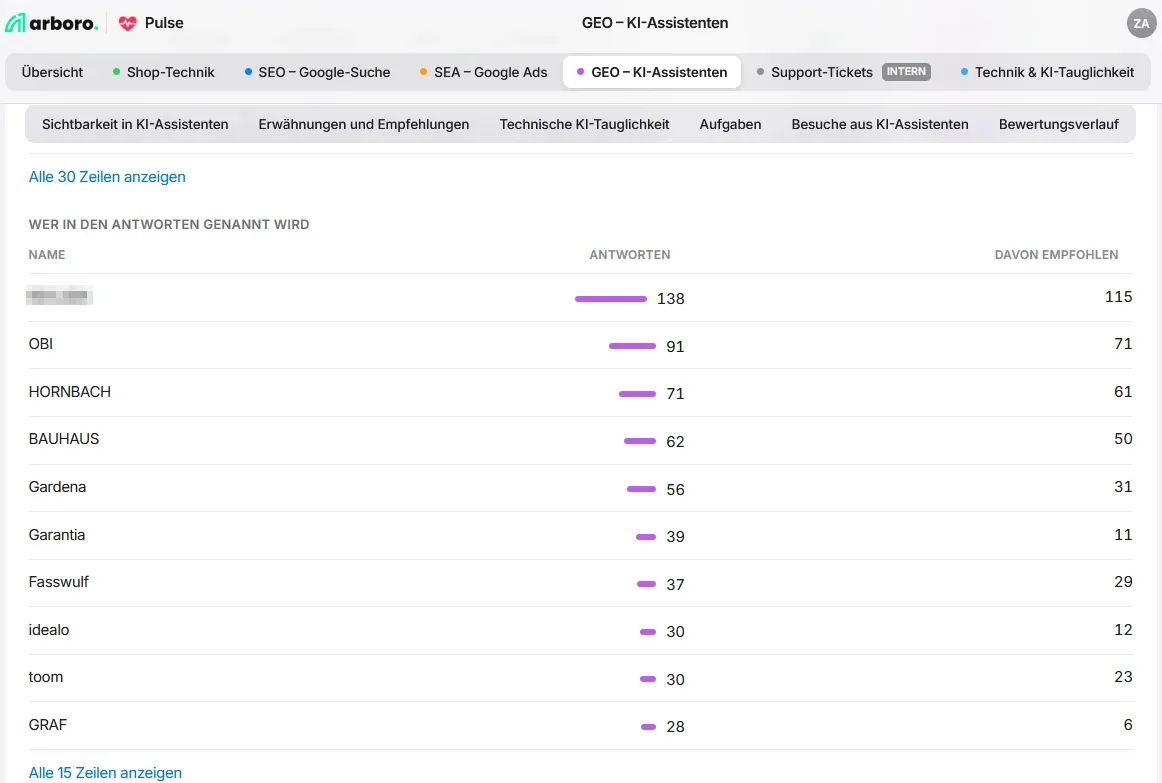Click the Pulse app name
Viewport: 1162px width, 783px height.
coord(164,23)
